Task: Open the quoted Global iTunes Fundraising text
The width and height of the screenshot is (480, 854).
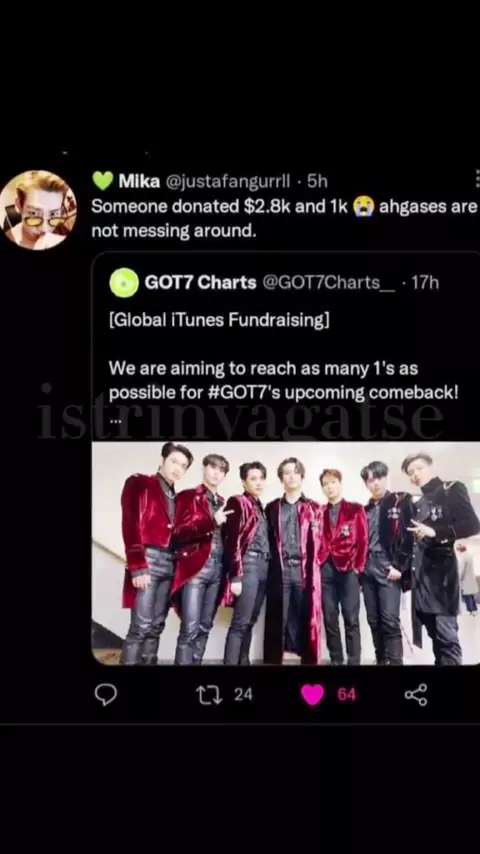Action: coord(219,320)
